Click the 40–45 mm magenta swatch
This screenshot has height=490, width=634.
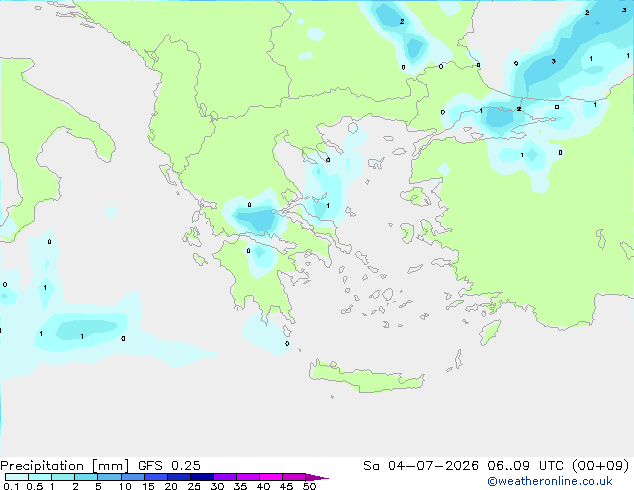271,477
